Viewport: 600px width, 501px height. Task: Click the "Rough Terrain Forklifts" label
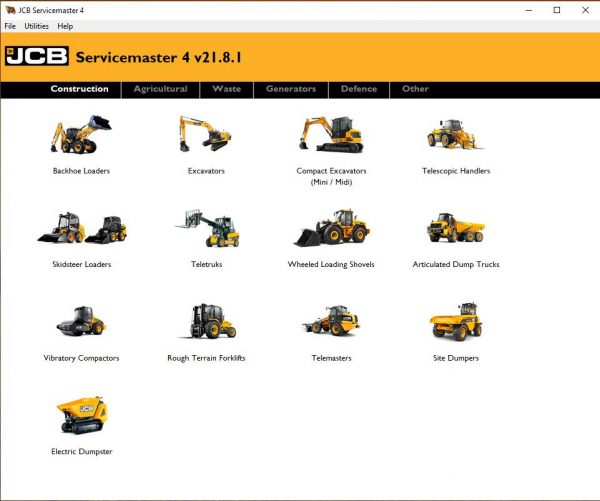pyautogui.click(x=206, y=358)
